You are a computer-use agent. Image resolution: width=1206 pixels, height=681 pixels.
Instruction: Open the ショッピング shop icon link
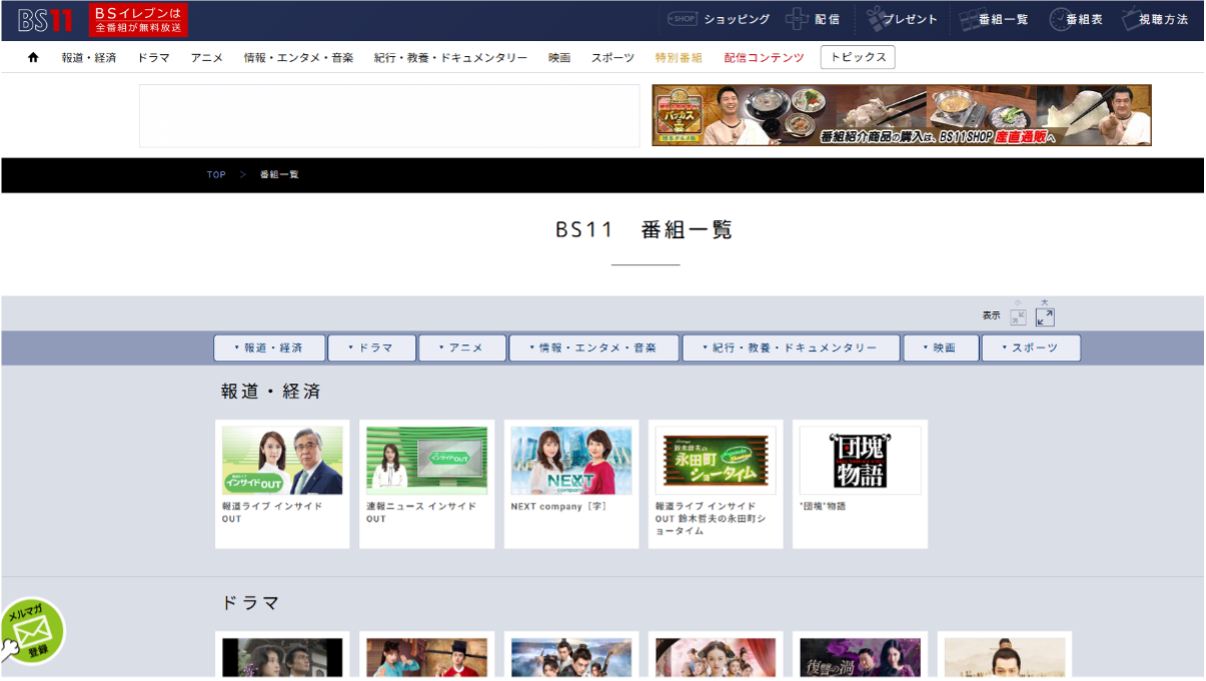click(x=682, y=19)
